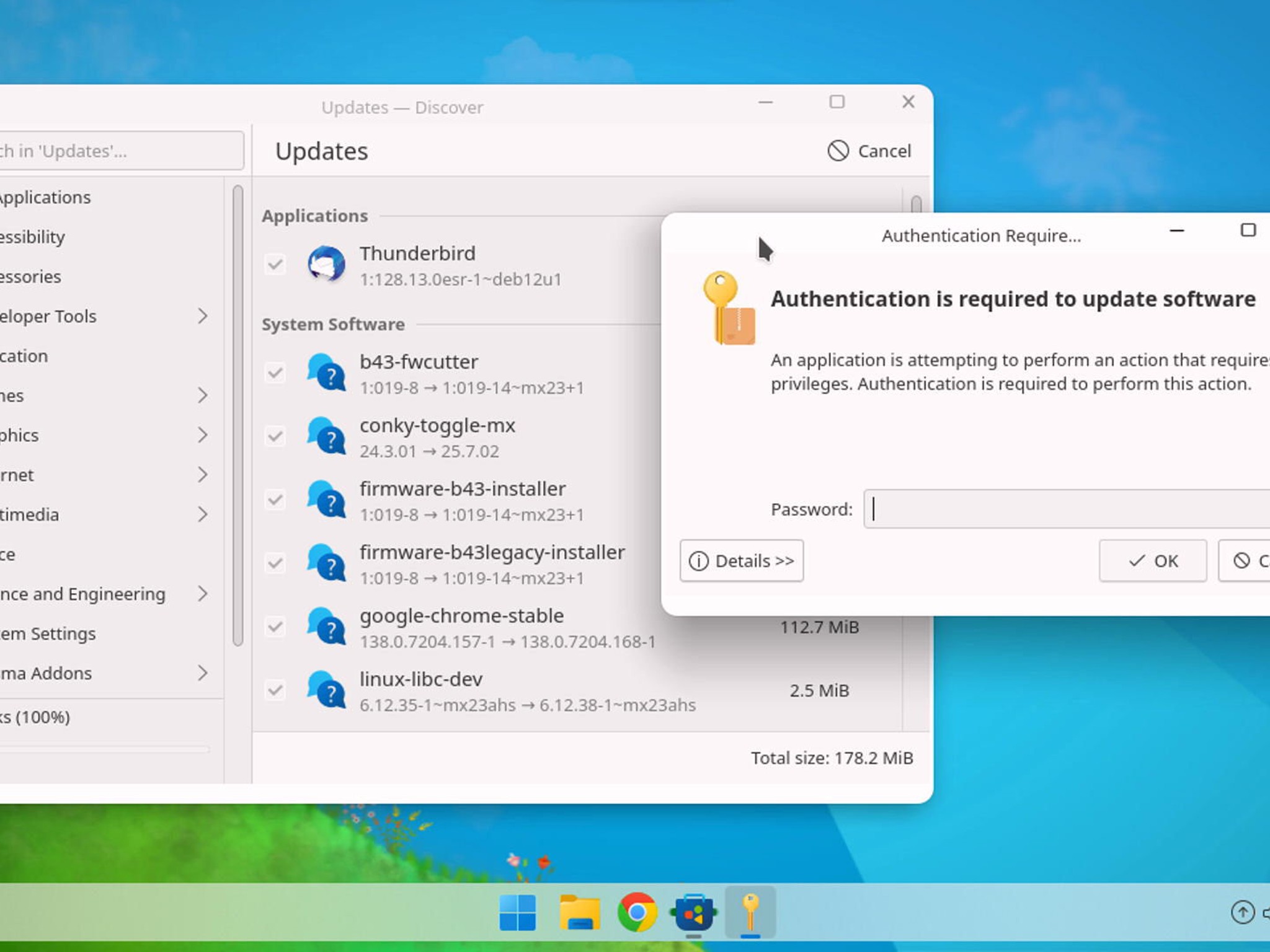Expand the Developer Tools category

coord(203,316)
